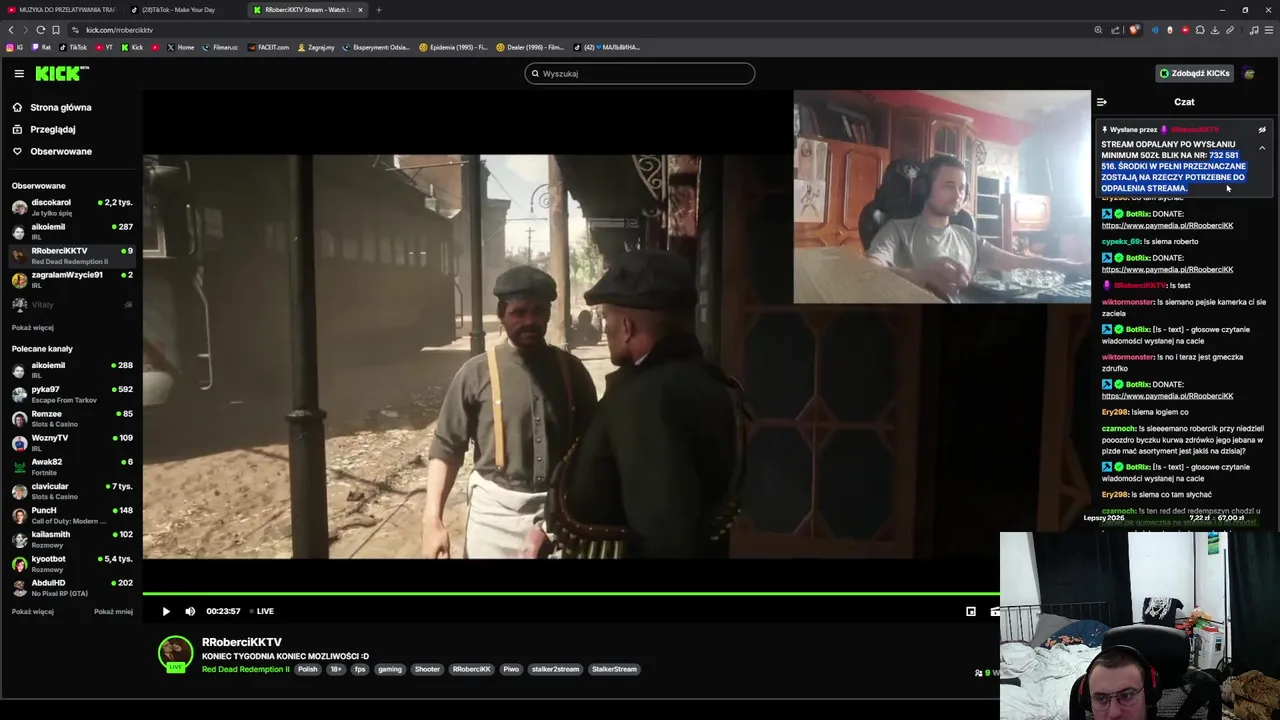Collapse recommended channels with Pokaż mniej
This screenshot has width=1280, height=720.
click(113, 611)
